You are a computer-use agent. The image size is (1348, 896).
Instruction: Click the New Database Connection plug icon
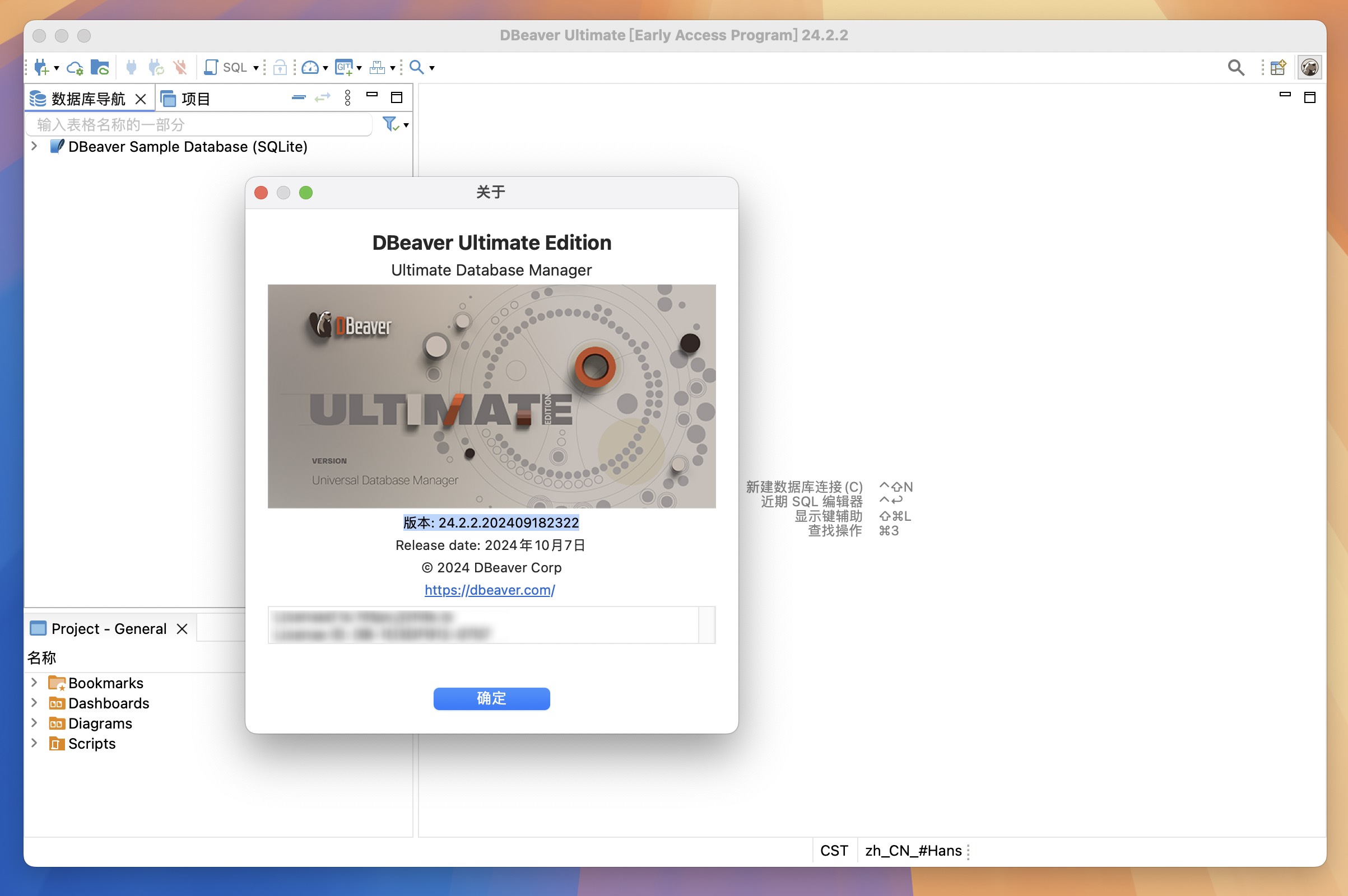pyautogui.click(x=41, y=67)
